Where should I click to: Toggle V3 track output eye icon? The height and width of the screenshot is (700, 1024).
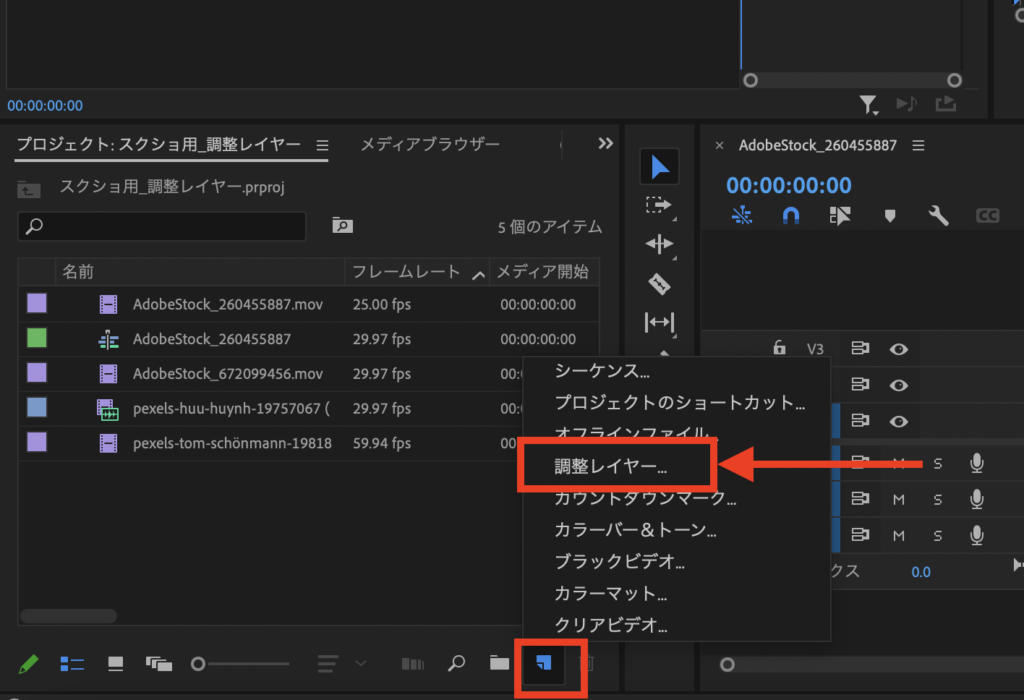click(899, 349)
